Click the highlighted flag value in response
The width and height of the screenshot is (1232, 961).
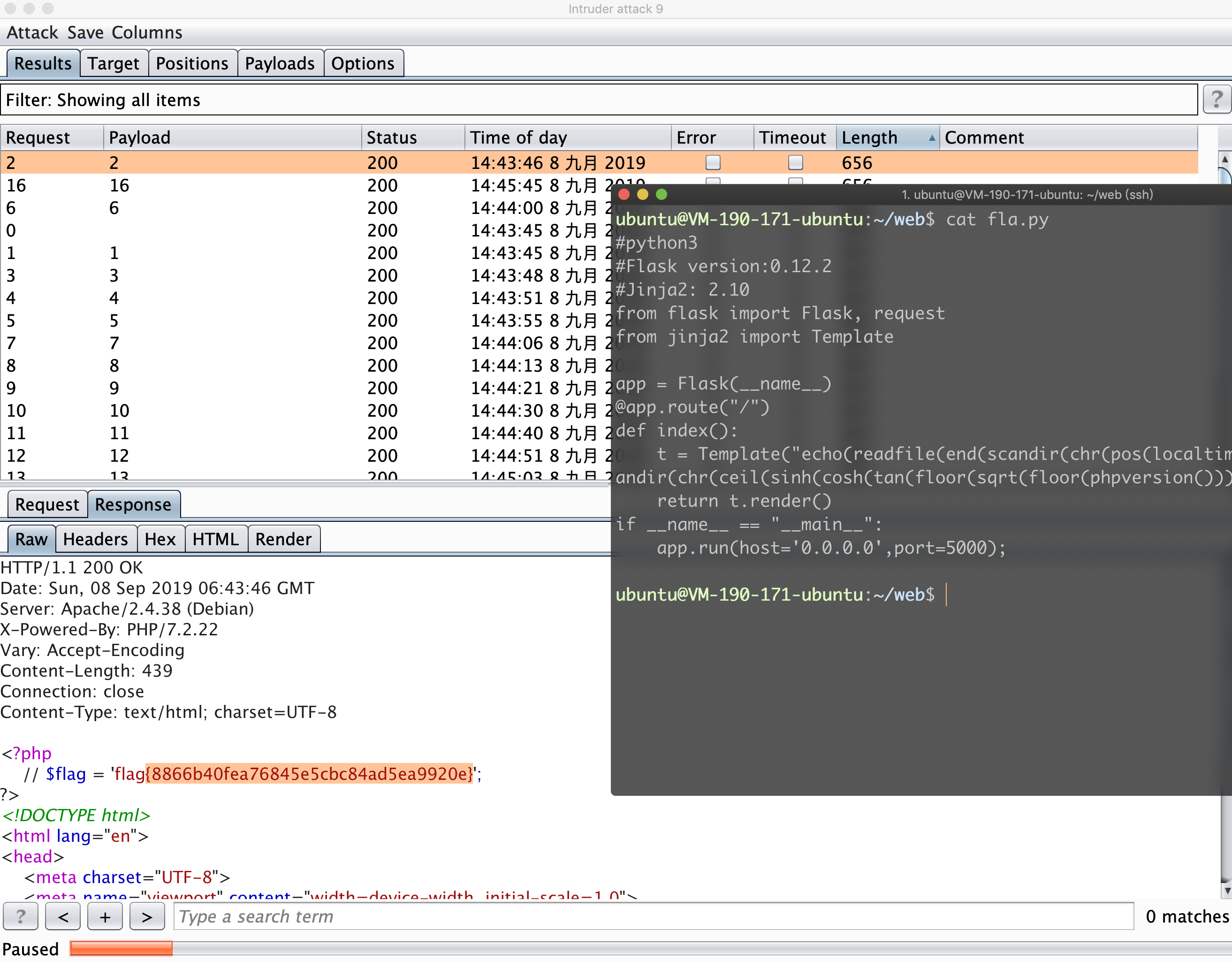click(309, 774)
